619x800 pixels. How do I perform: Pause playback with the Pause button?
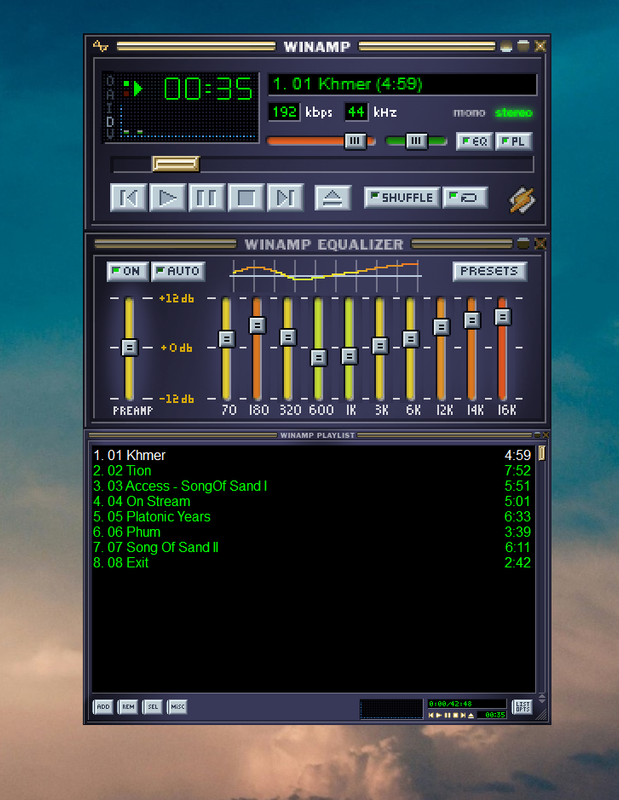[207, 197]
